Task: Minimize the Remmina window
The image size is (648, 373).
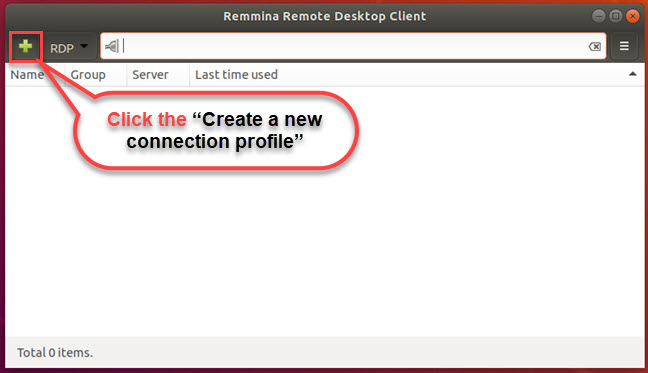Action: coord(598,16)
